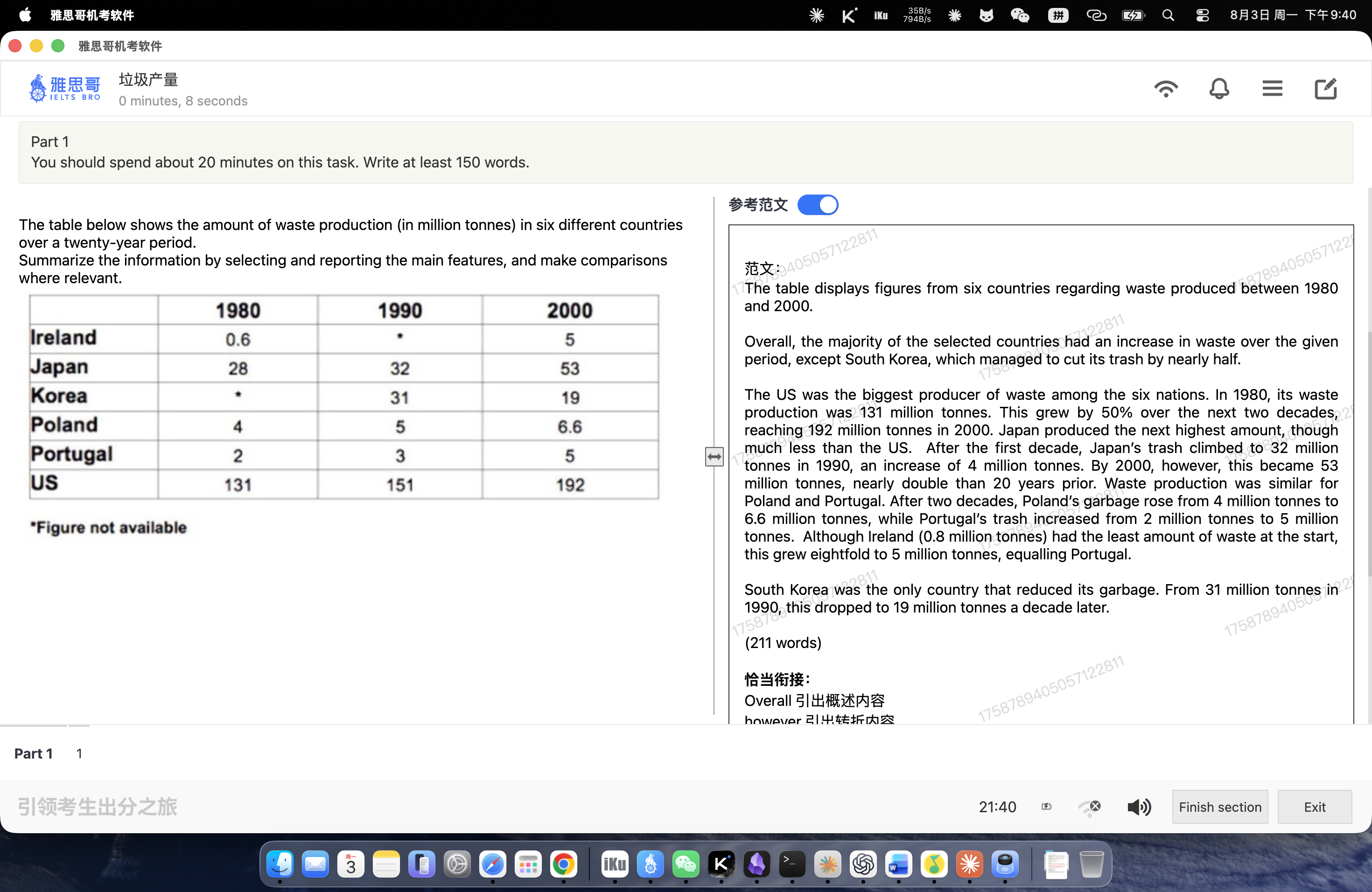Open Control Center in the menu bar

click(x=1202, y=15)
